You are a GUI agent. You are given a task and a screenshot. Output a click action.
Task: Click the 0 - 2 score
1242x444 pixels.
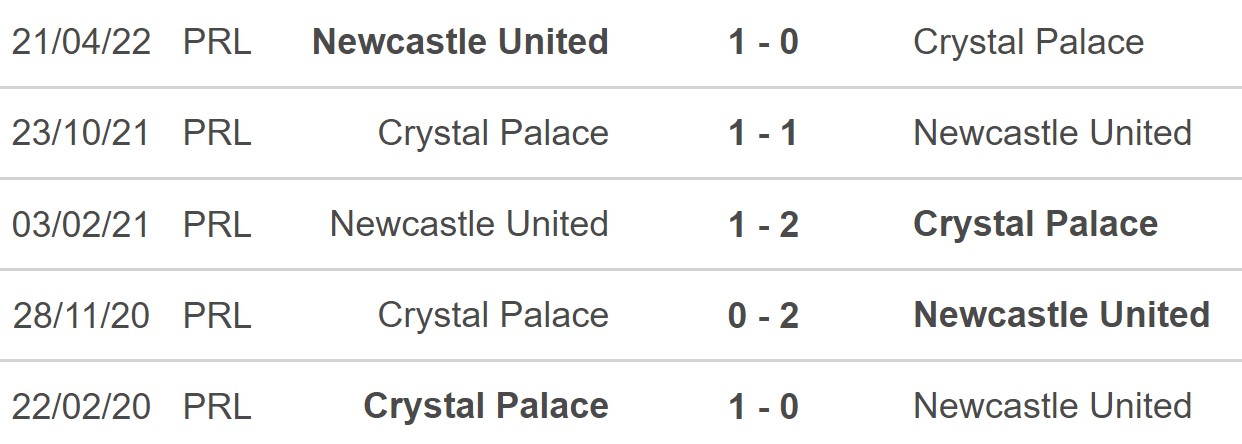763,315
